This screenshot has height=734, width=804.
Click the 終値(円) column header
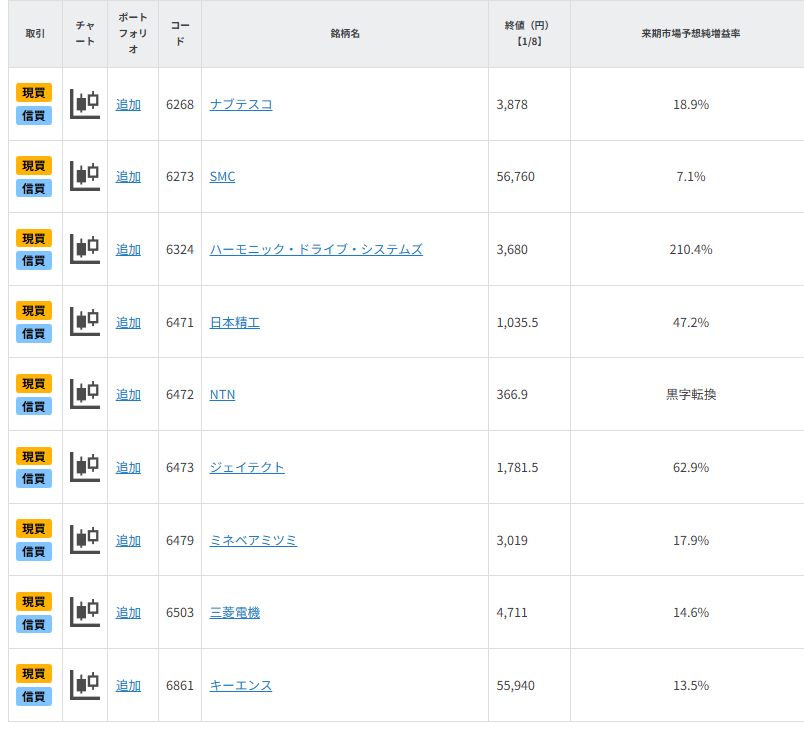528,34
